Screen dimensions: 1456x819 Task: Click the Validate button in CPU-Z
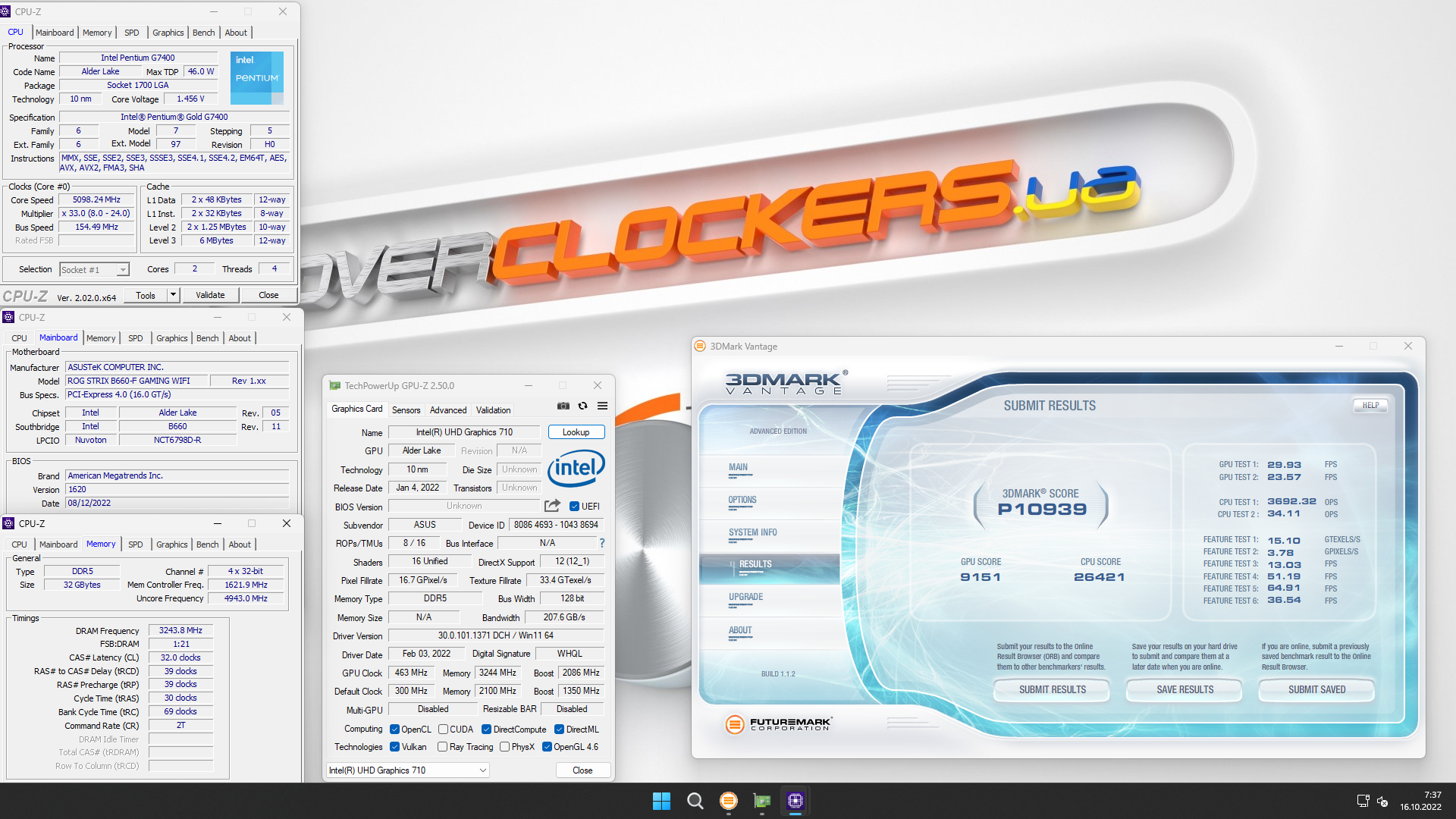point(210,295)
